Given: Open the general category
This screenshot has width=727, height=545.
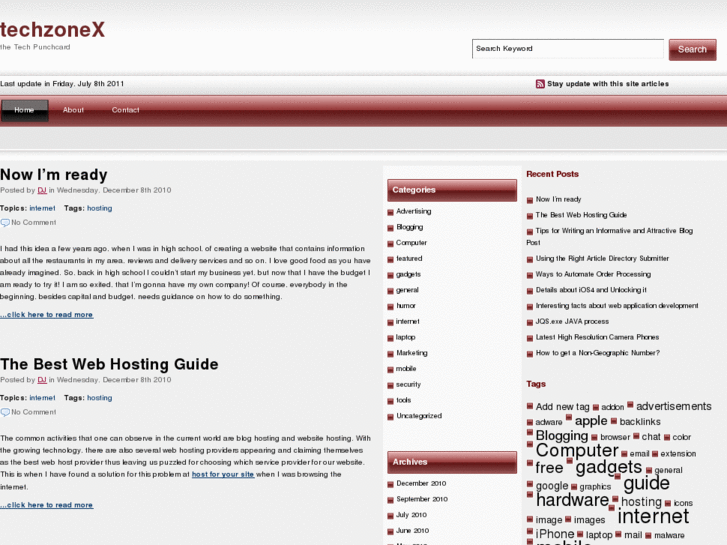Looking at the screenshot, I should (x=407, y=290).
